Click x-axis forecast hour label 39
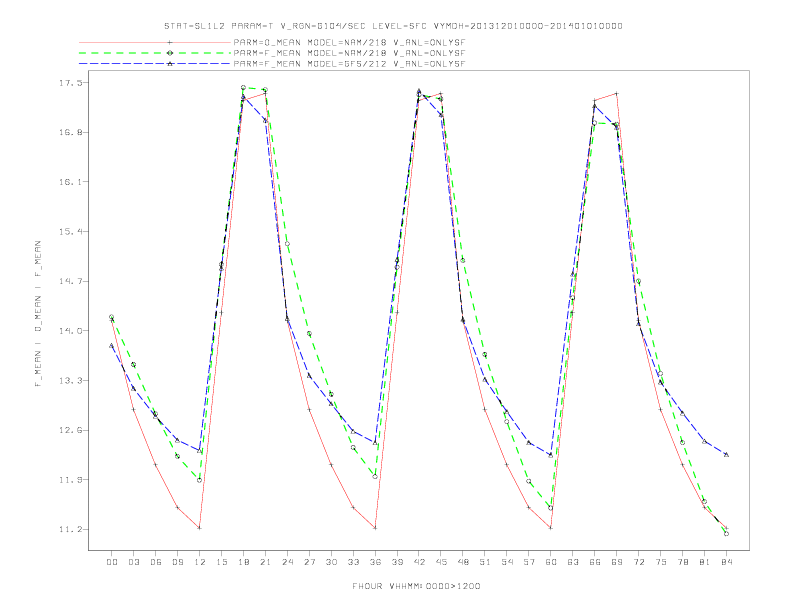This screenshot has width=792, height=612. [397, 562]
